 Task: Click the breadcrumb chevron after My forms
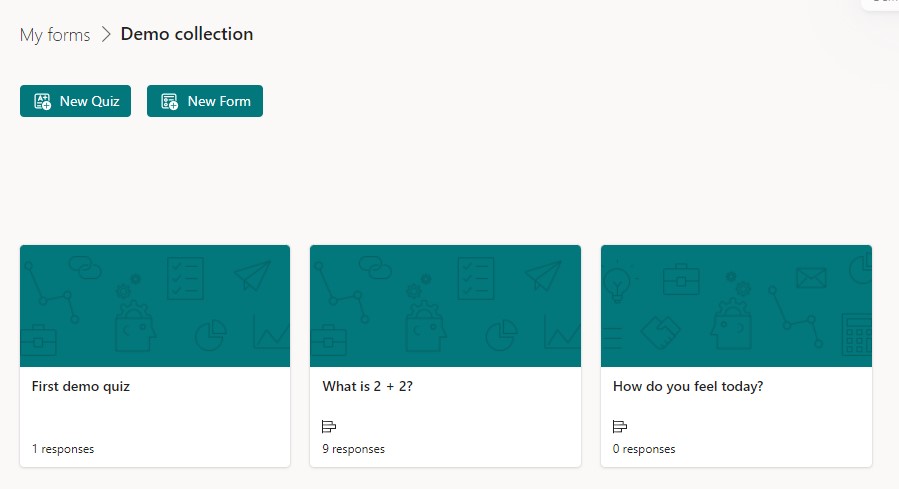(106, 35)
